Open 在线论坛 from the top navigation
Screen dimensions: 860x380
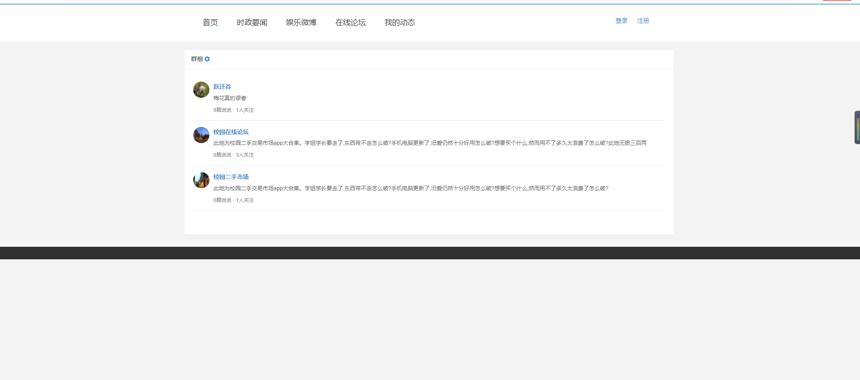coord(350,22)
